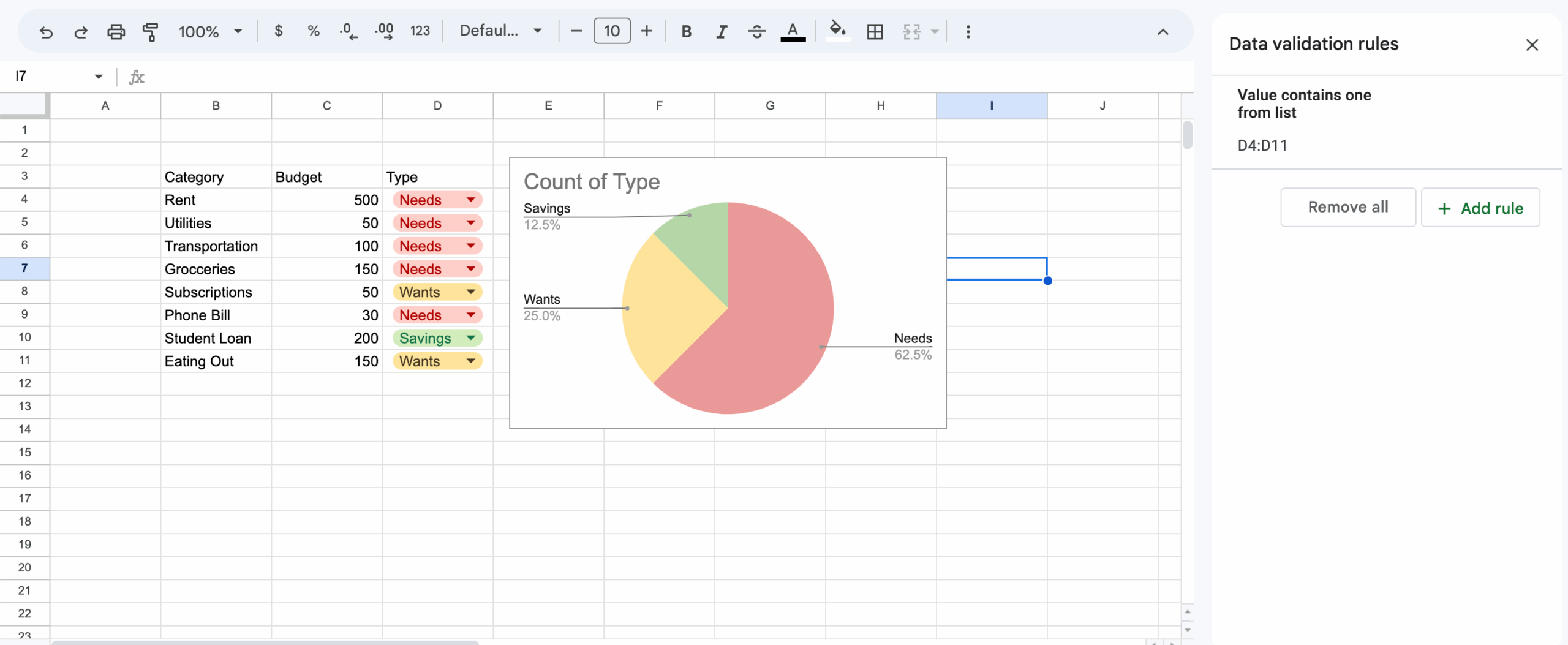Open the Default font dropdown
This screenshot has width=1568, height=645.
(x=500, y=31)
